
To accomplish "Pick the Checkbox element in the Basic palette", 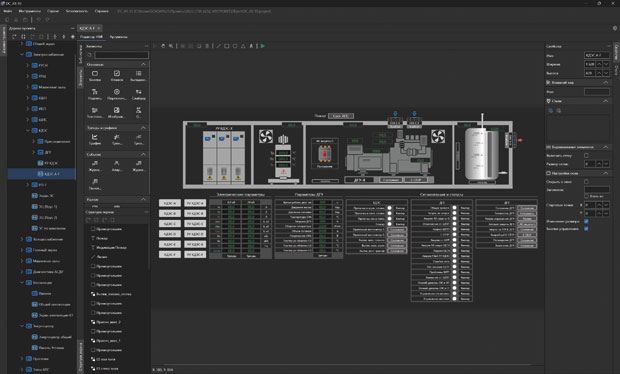I will (x=117, y=76).
